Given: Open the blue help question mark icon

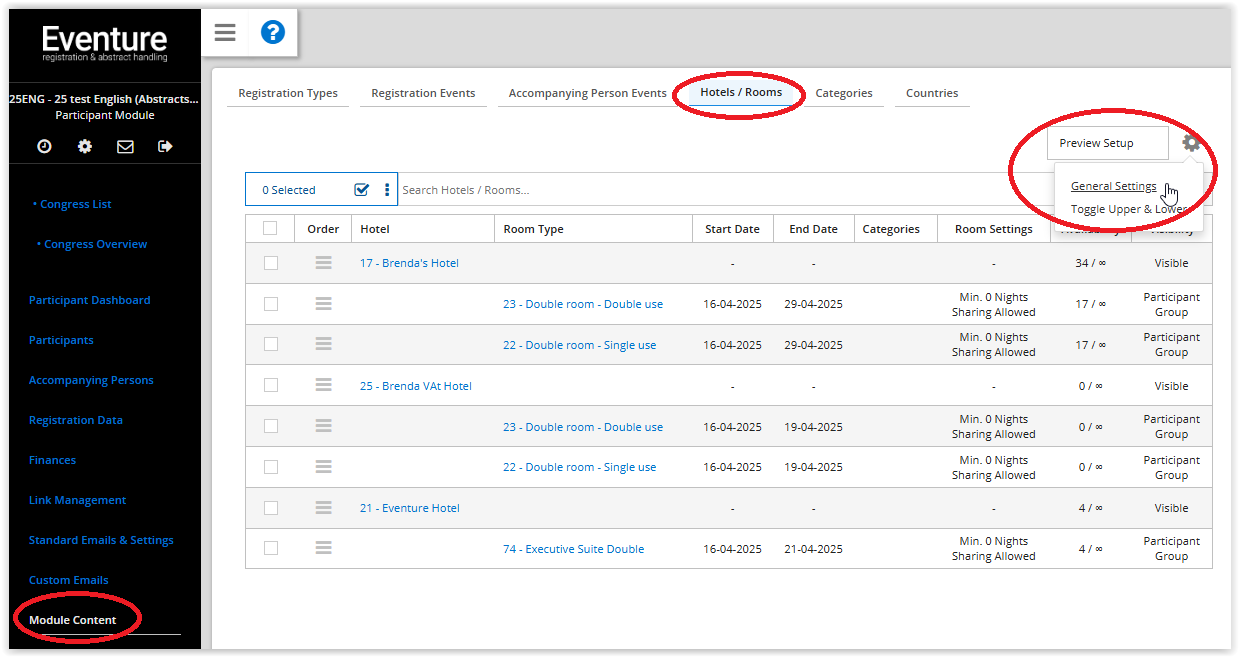Looking at the screenshot, I should click(273, 33).
